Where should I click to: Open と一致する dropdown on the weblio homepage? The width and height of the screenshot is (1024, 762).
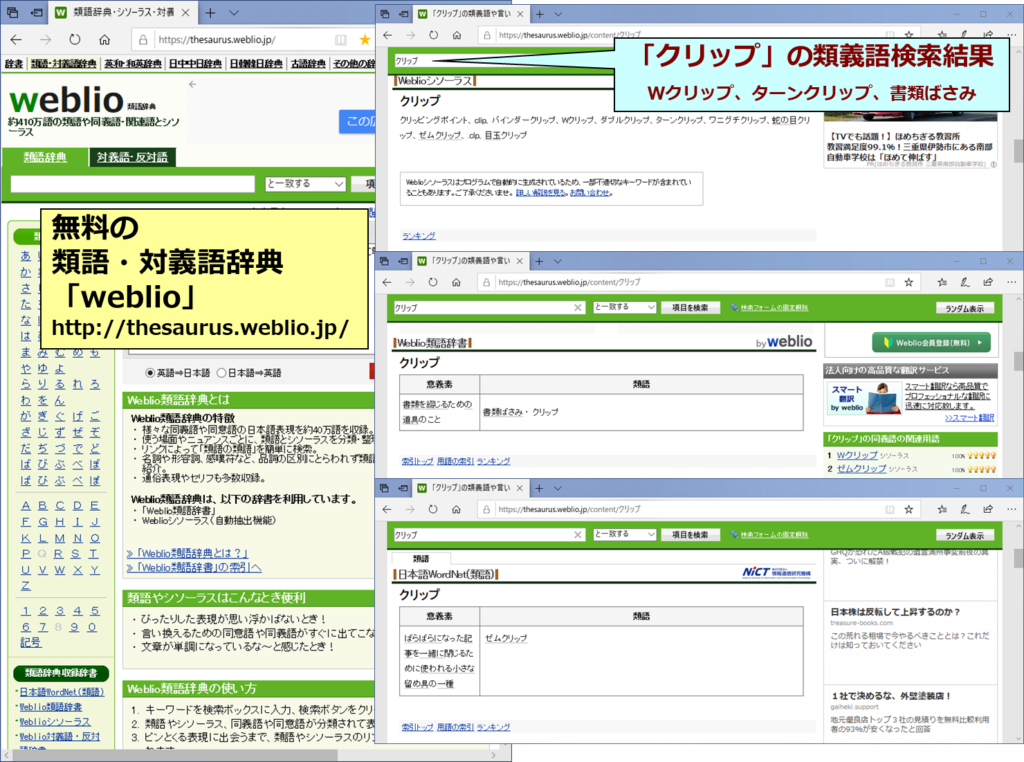[305, 184]
